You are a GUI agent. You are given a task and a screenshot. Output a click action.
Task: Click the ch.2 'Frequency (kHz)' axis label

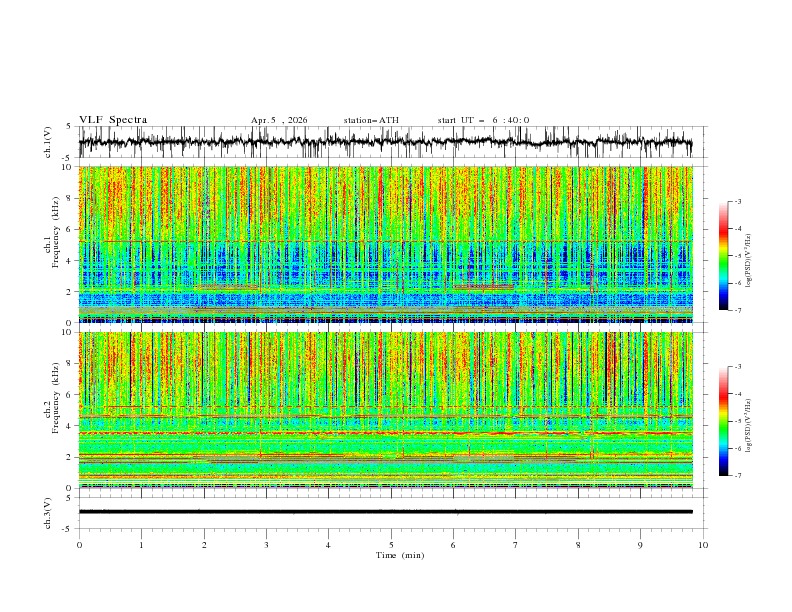tap(56, 398)
